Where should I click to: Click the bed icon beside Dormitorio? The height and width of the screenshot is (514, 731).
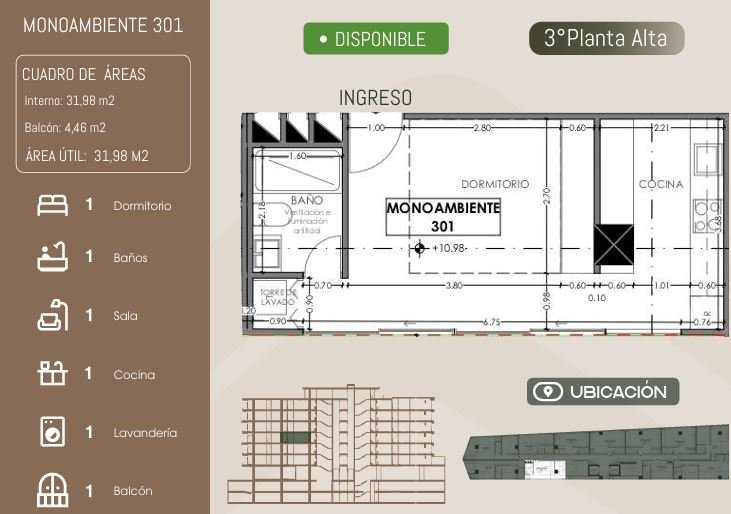tap(52, 206)
